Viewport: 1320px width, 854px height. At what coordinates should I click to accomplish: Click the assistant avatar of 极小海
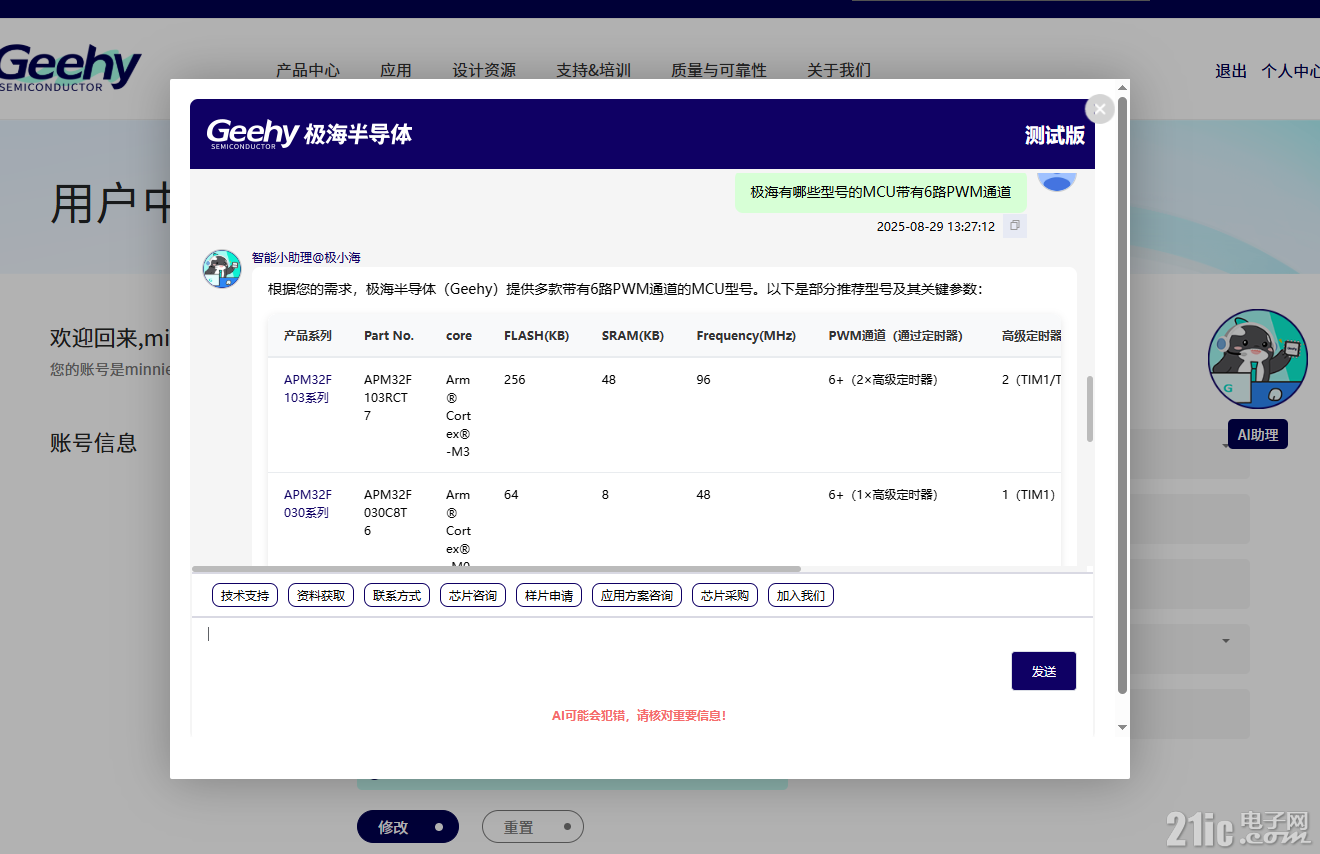pyautogui.click(x=222, y=269)
